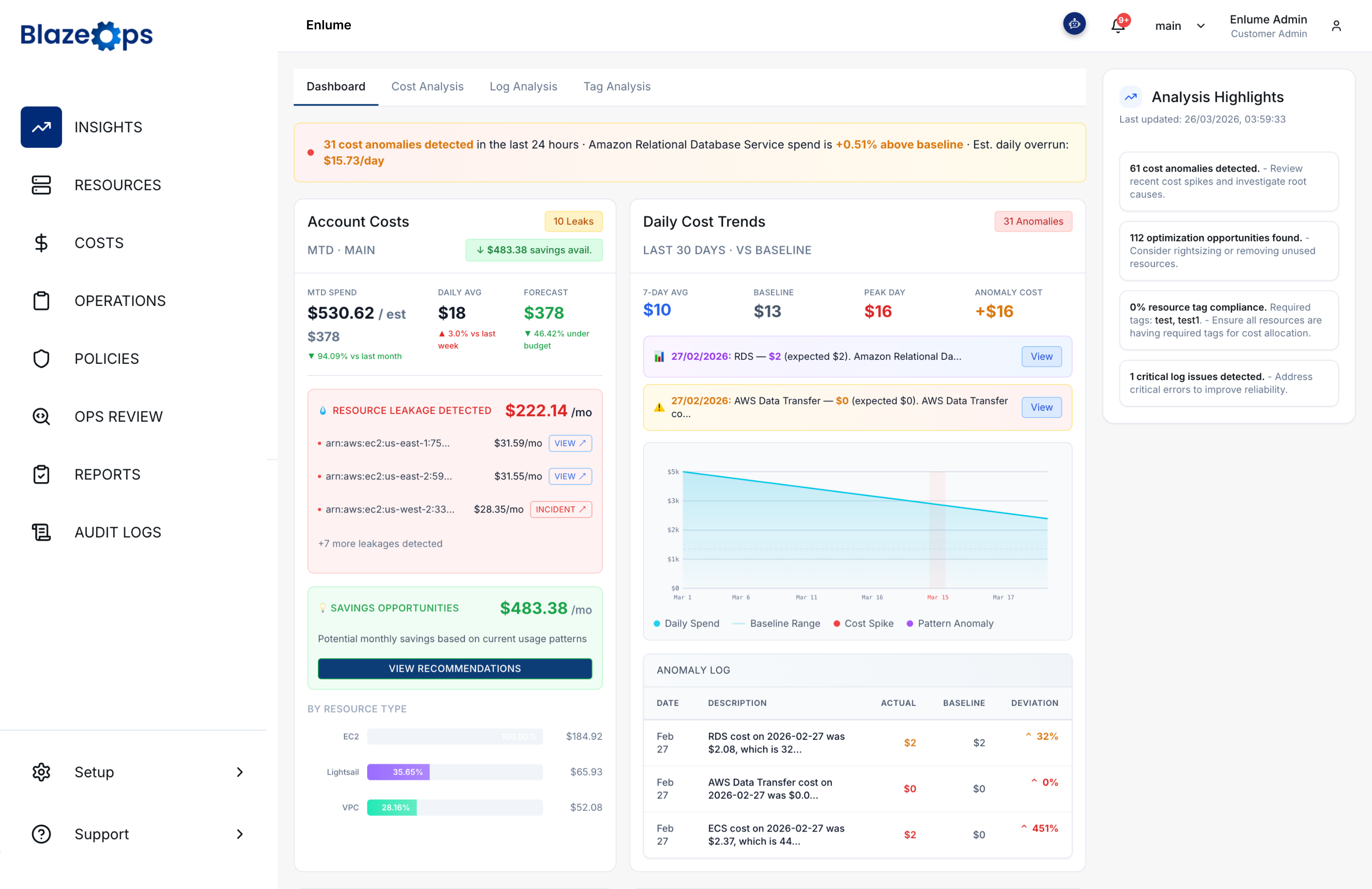The height and width of the screenshot is (889, 1372).
Task: Switch to Cost Analysis tab
Action: pos(427,86)
